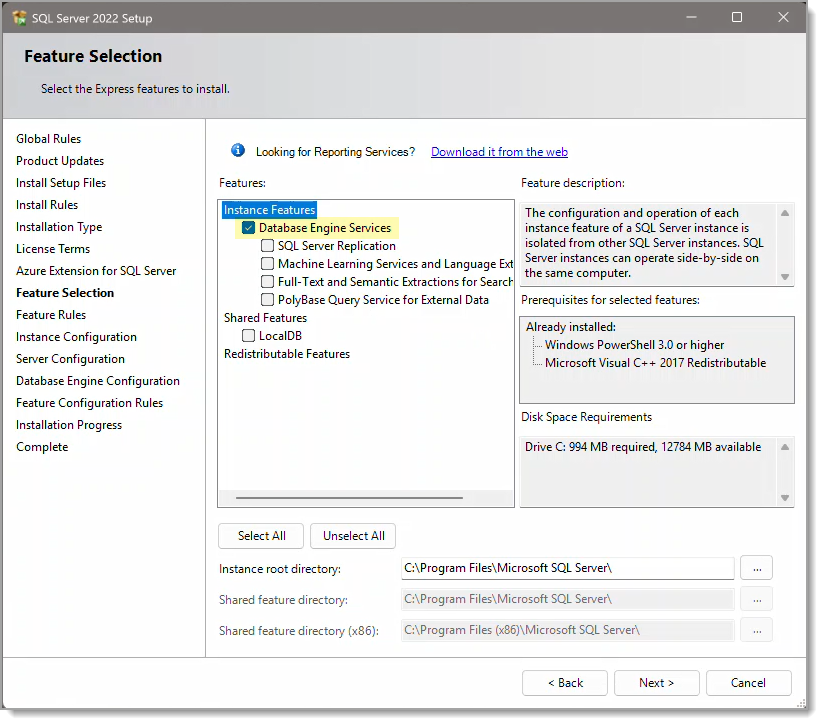Click the SQL Server Setup title bar icon

point(19,18)
